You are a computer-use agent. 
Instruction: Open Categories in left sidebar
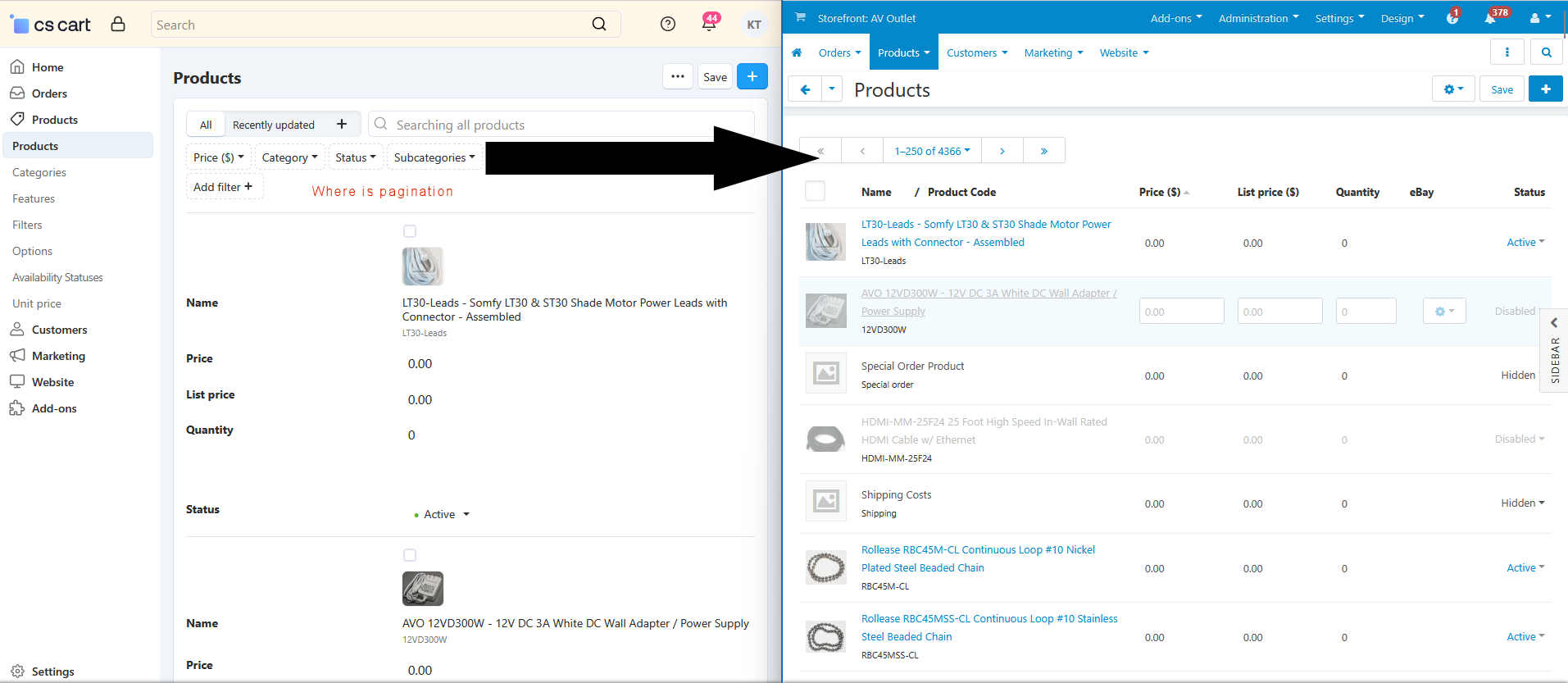(39, 172)
